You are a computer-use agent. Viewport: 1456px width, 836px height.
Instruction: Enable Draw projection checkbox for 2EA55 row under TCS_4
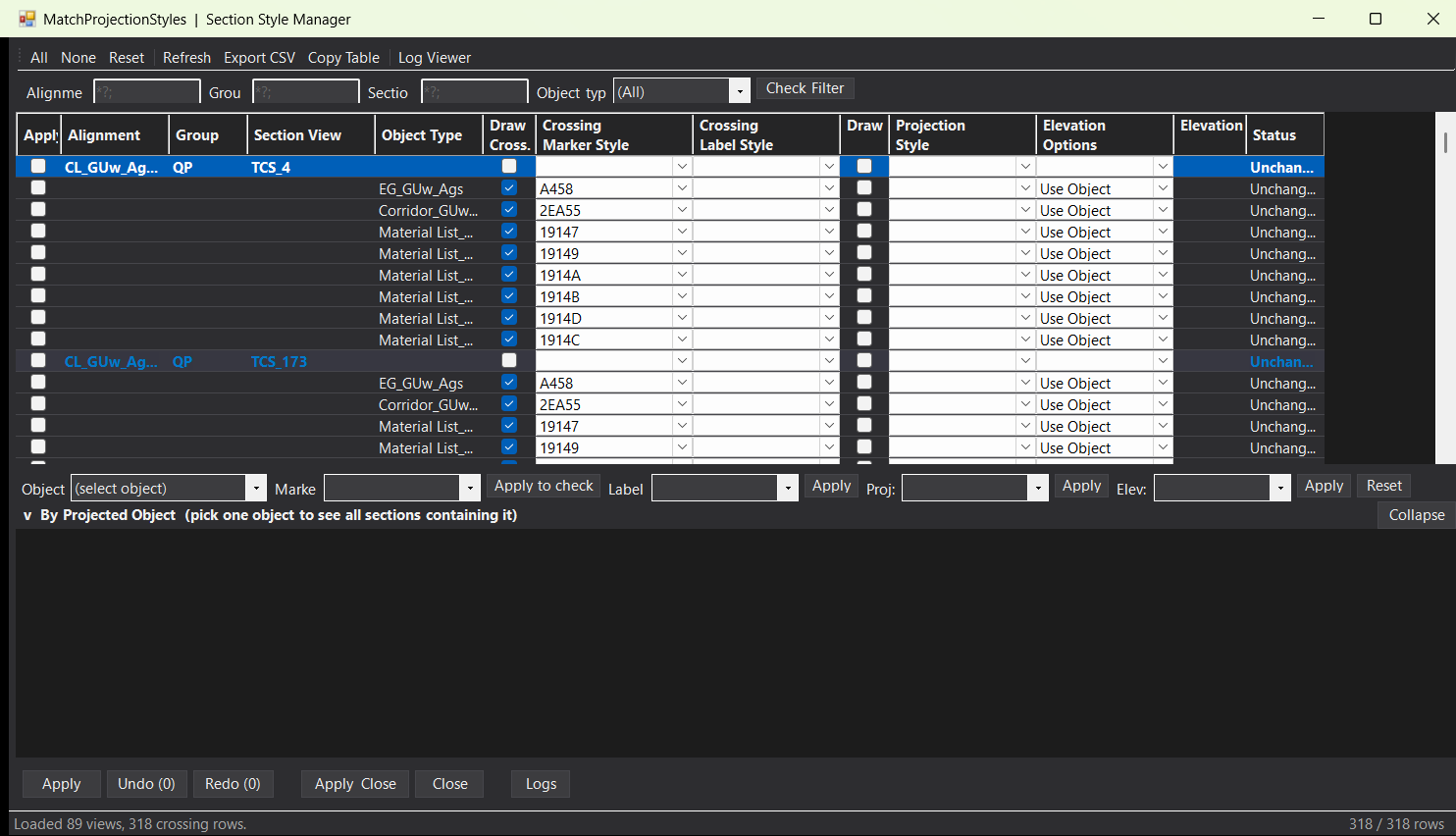[x=864, y=210]
